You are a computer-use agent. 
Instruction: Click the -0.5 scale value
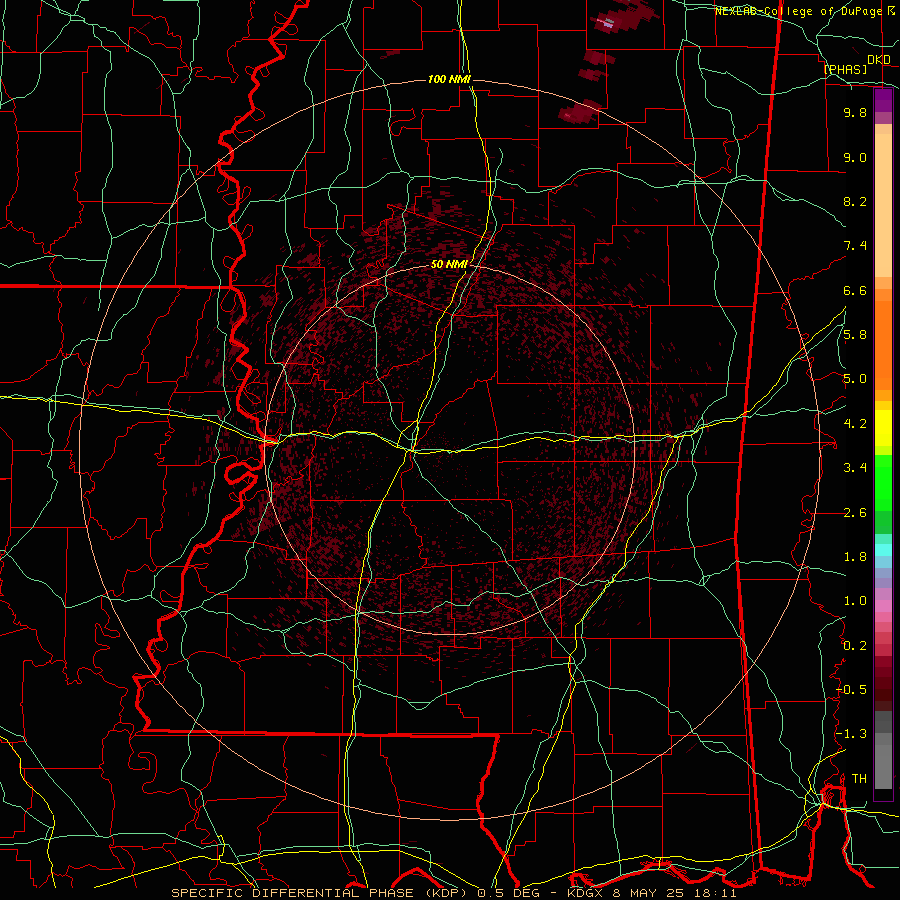[x=851, y=690]
